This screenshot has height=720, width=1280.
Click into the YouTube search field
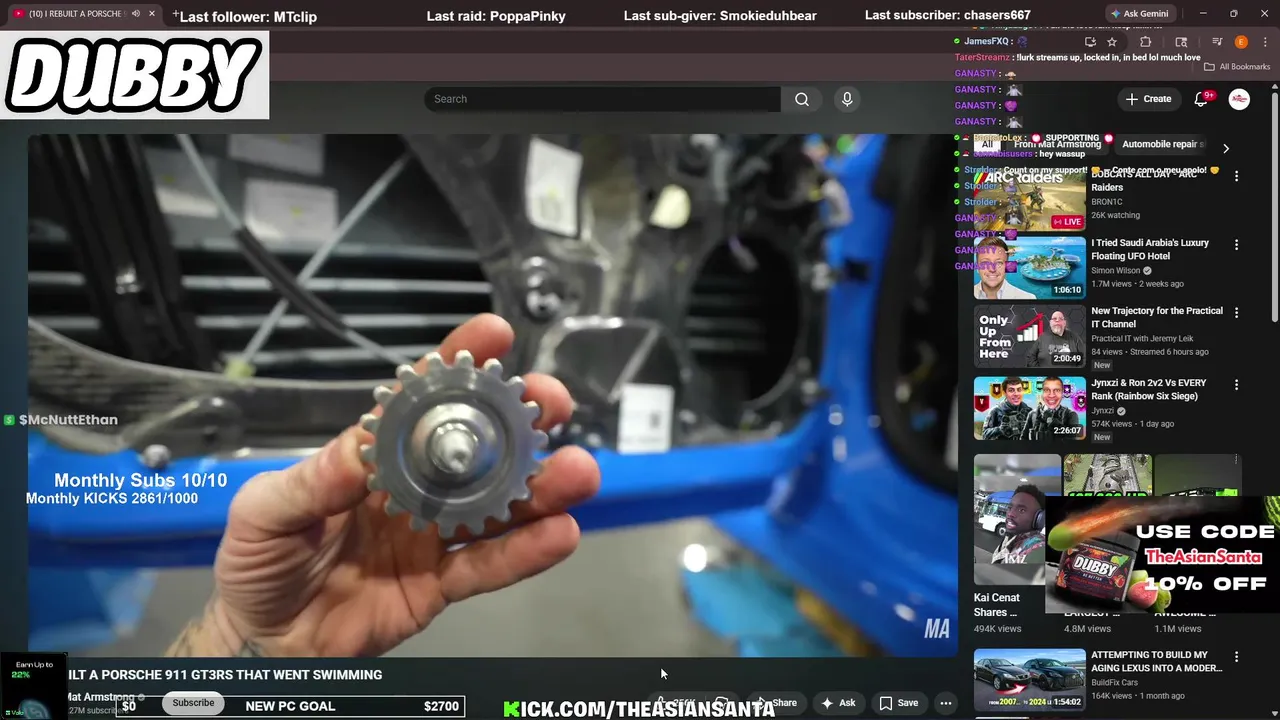click(602, 99)
